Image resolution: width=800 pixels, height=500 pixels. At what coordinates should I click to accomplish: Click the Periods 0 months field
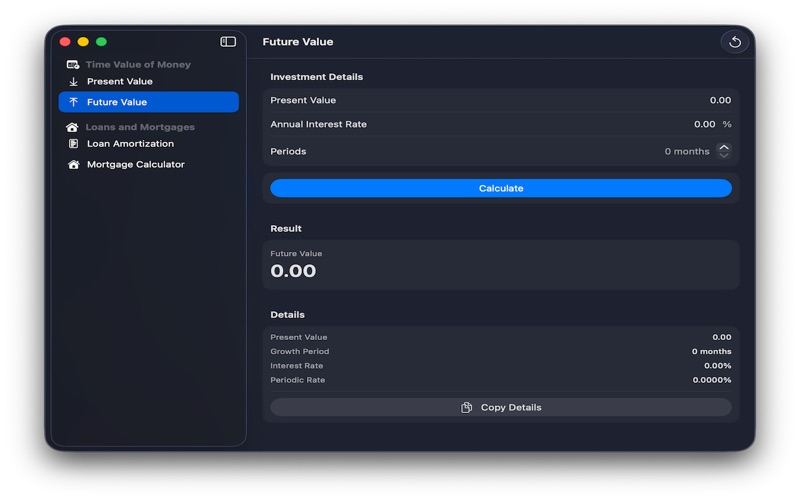(x=687, y=152)
